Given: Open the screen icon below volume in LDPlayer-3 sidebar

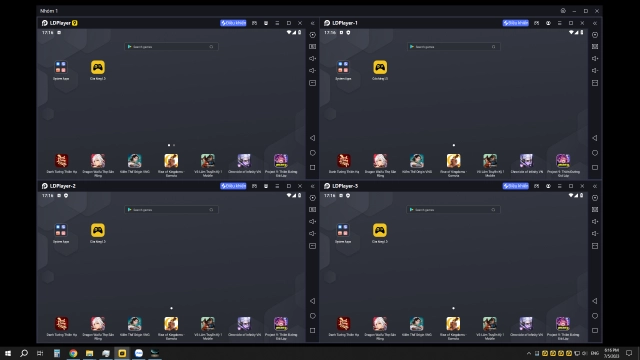Looking at the screenshot, I should (595, 246).
